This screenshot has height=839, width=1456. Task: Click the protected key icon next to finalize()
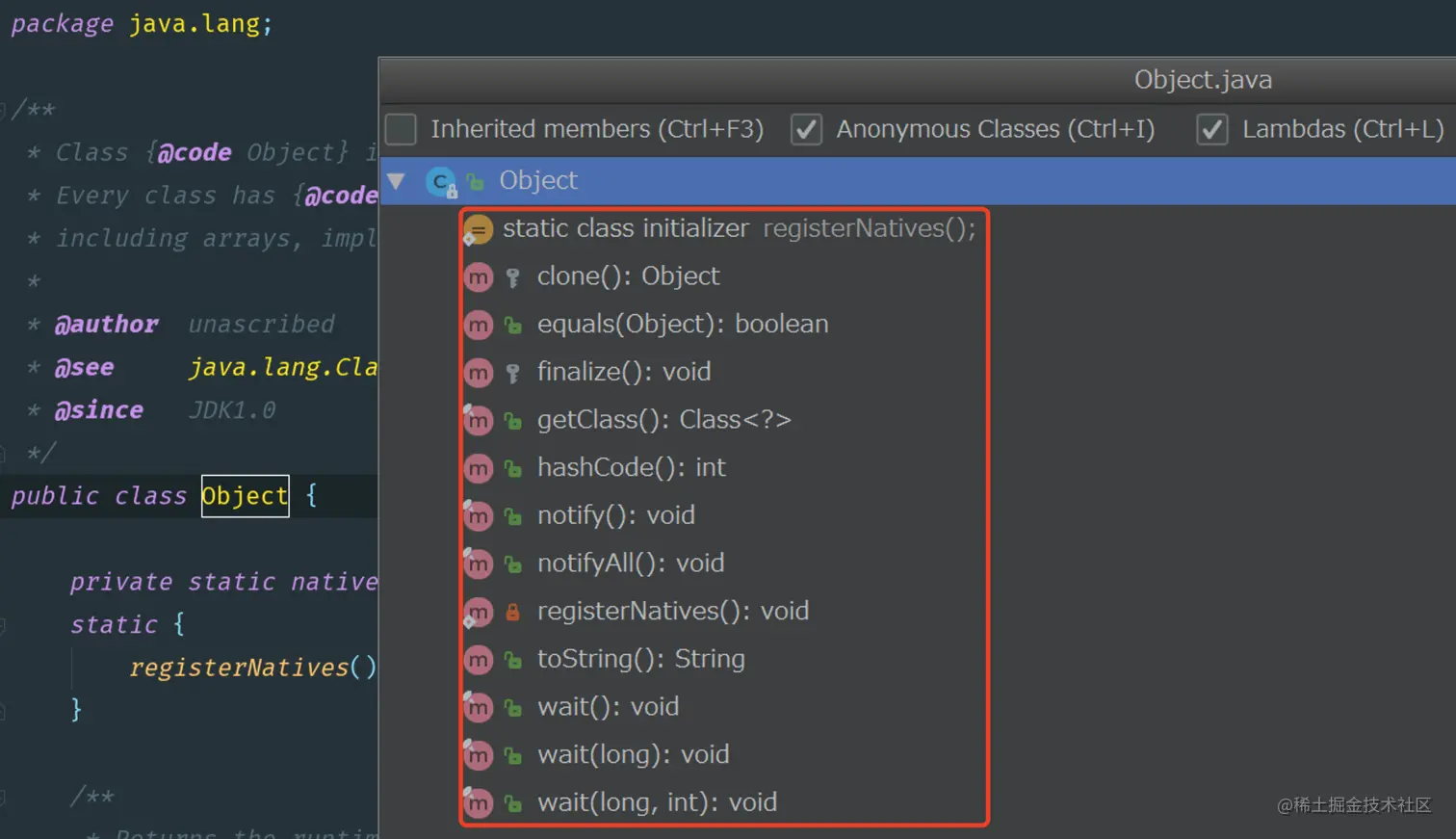513,373
